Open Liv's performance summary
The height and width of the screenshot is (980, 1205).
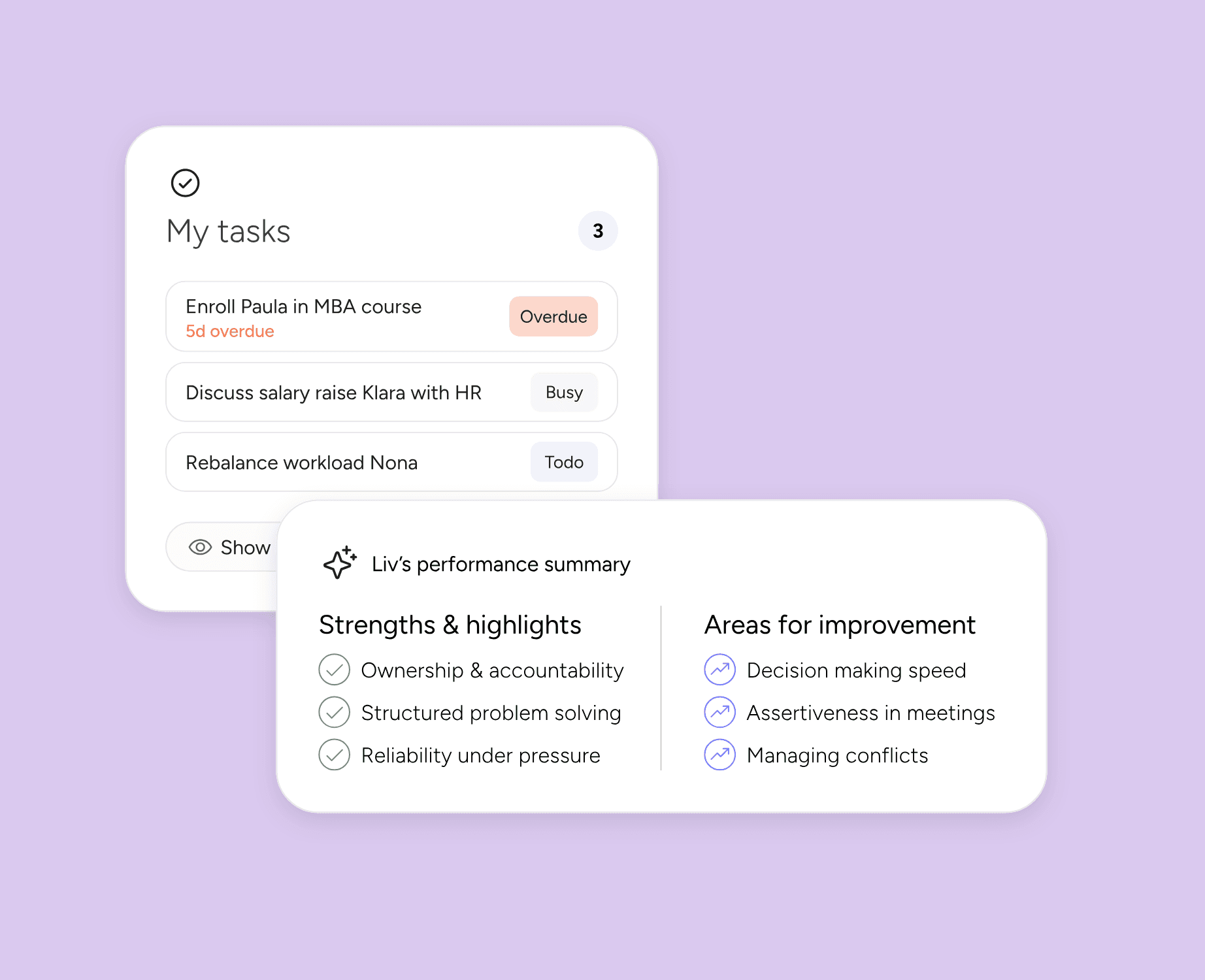coord(501,564)
